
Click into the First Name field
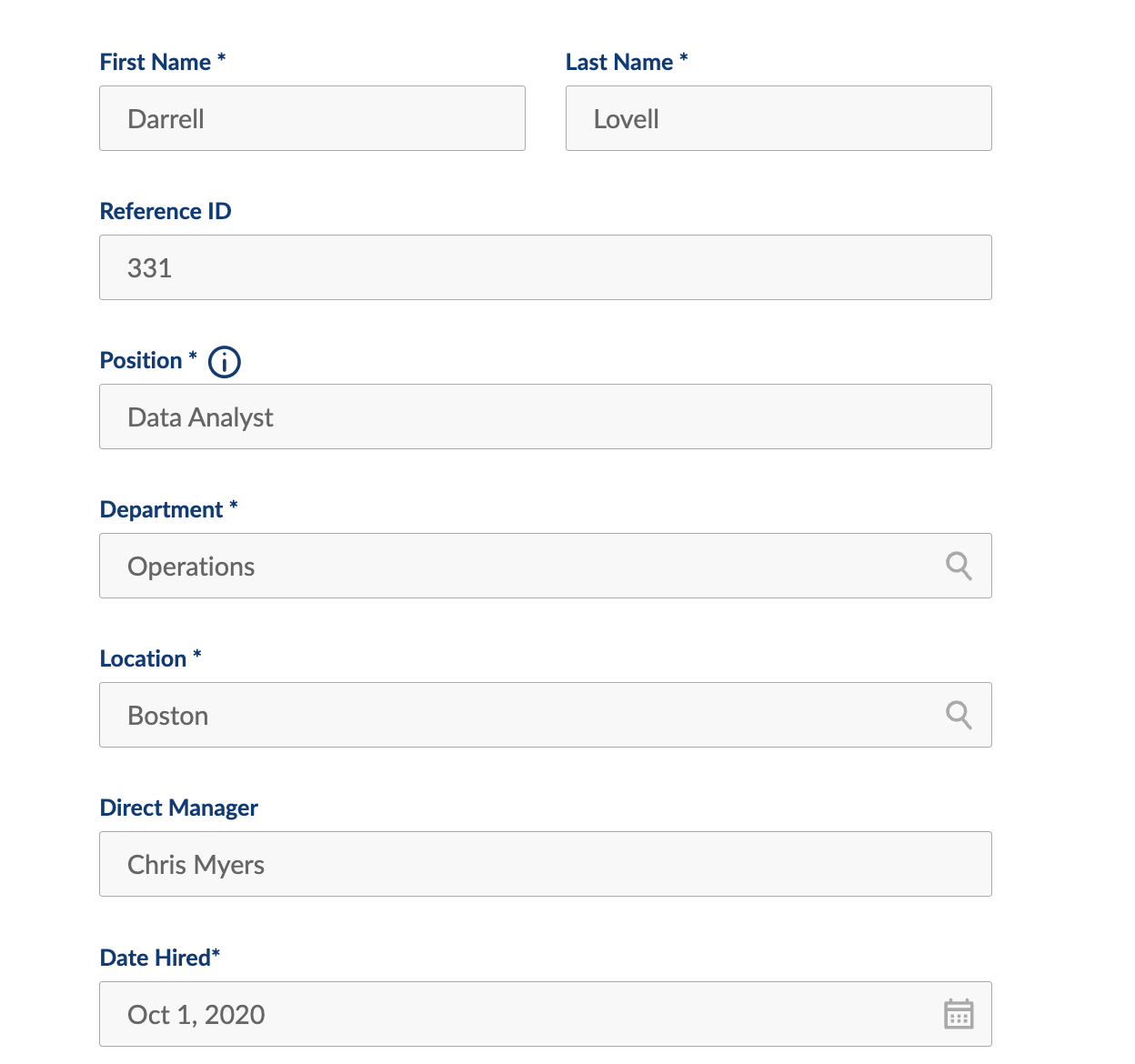(312, 118)
